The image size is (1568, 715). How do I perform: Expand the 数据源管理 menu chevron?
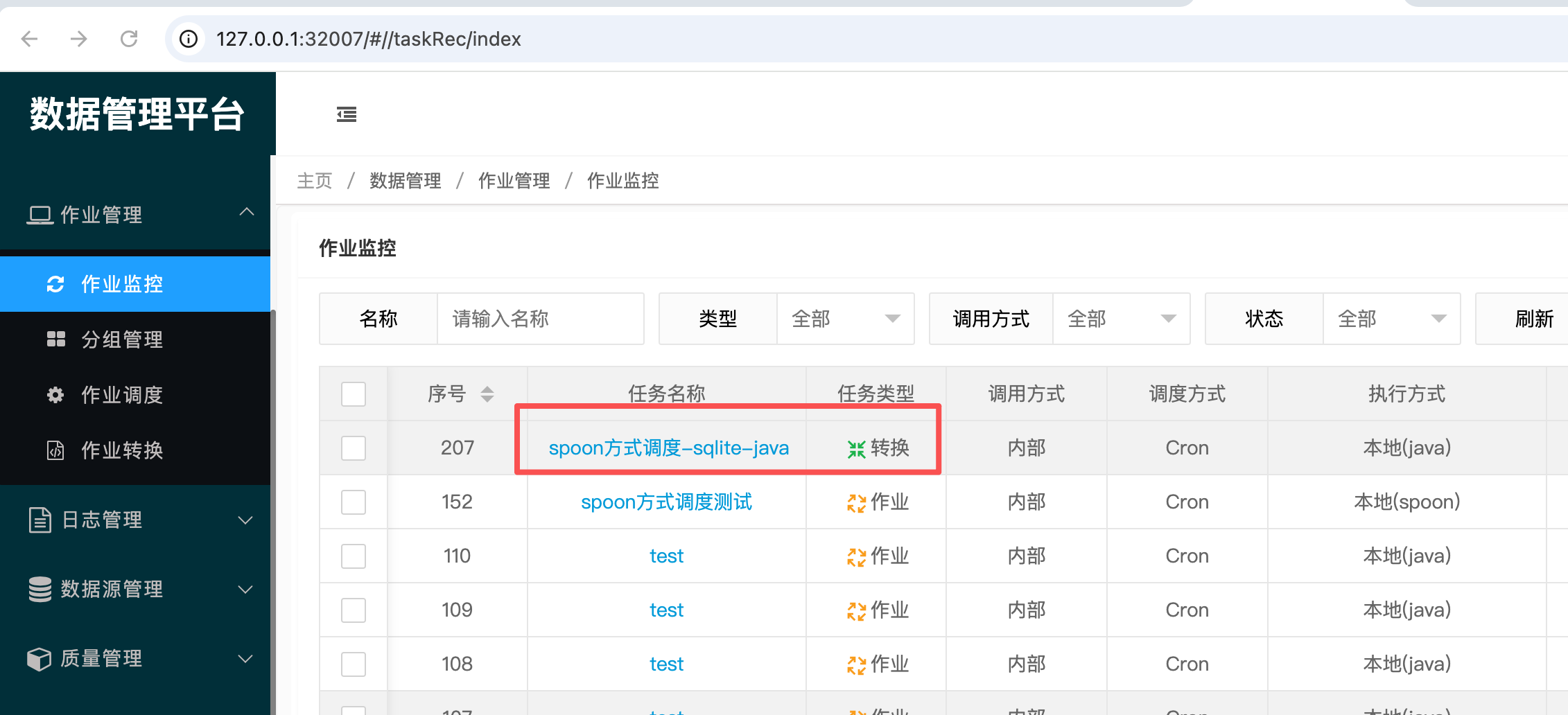[245, 590]
